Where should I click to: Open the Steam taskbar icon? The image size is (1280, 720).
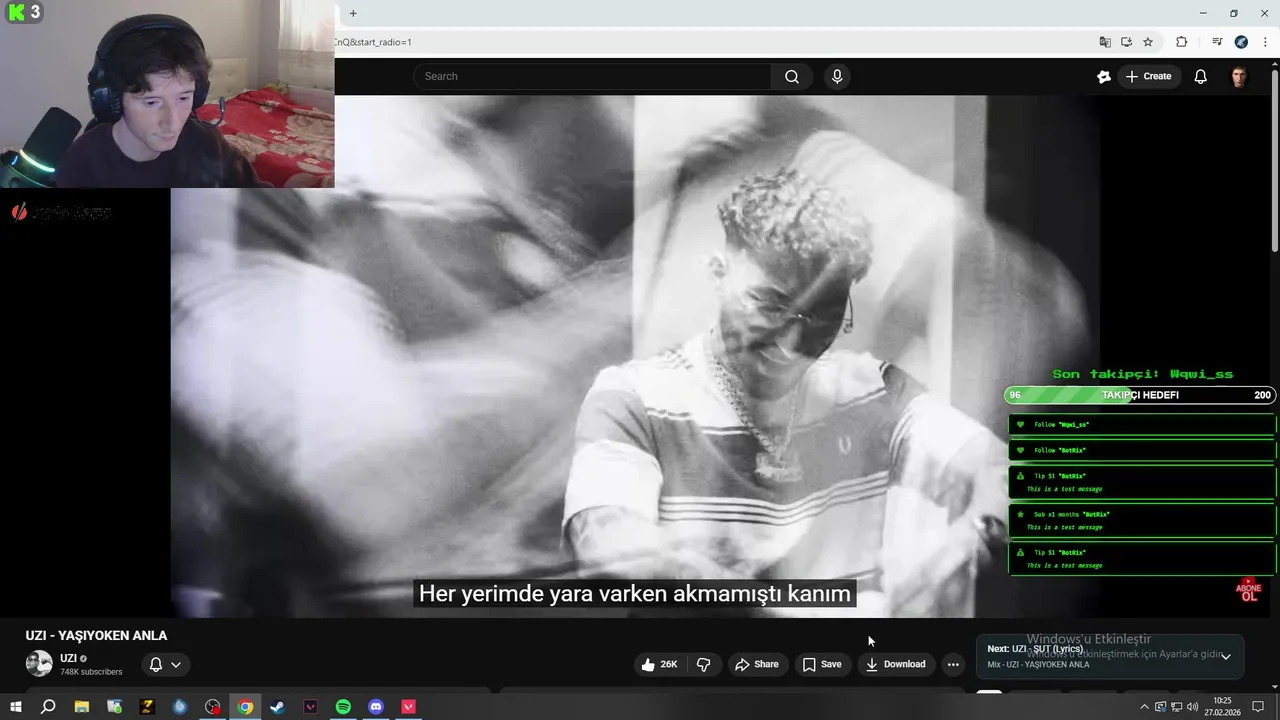coord(278,707)
